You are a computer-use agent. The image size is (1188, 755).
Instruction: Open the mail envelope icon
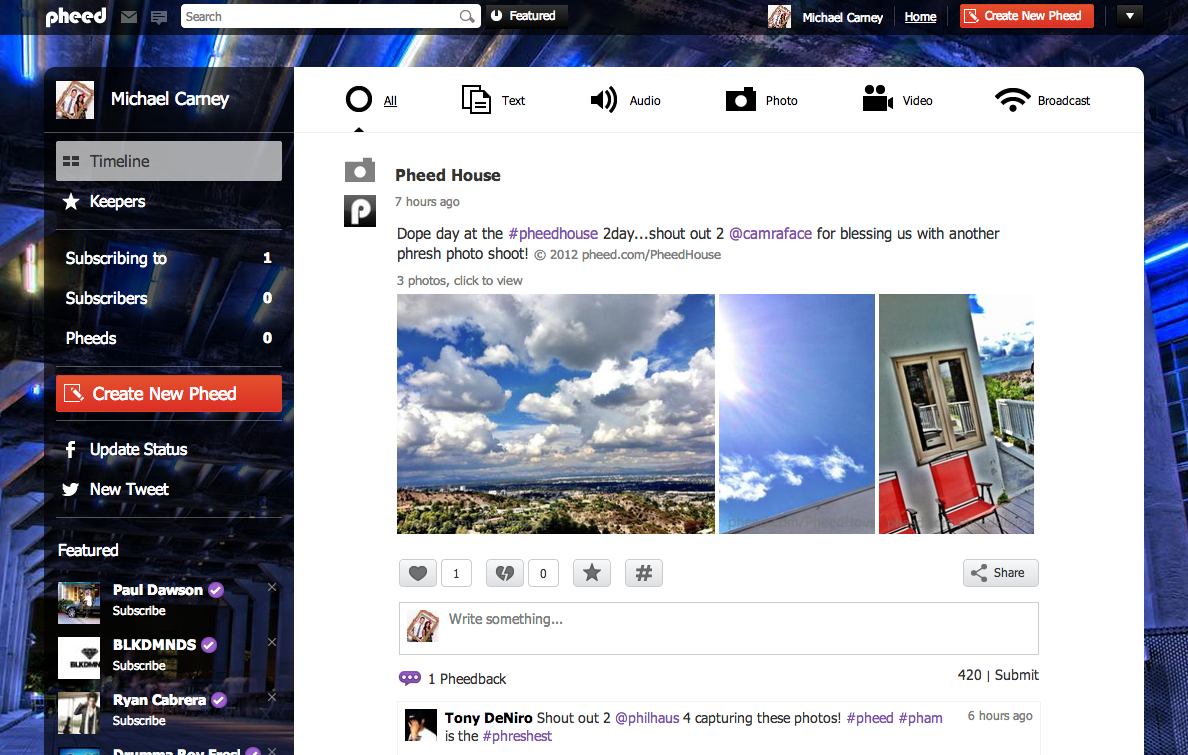click(129, 17)
